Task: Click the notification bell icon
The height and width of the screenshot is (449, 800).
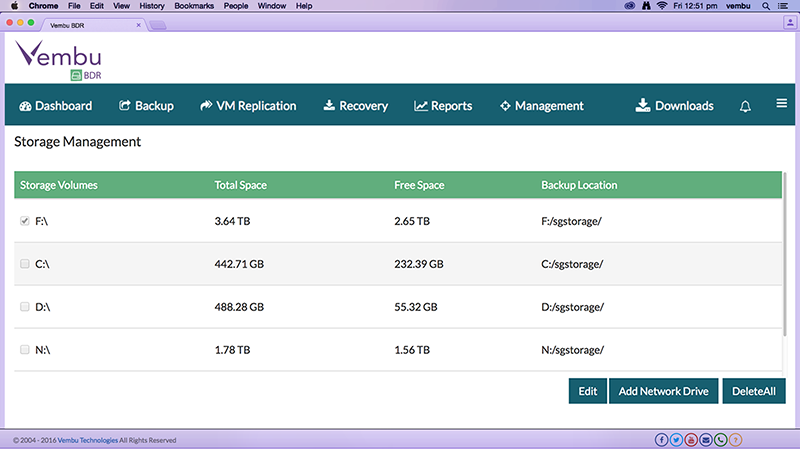Action: [x=745, y=106]
